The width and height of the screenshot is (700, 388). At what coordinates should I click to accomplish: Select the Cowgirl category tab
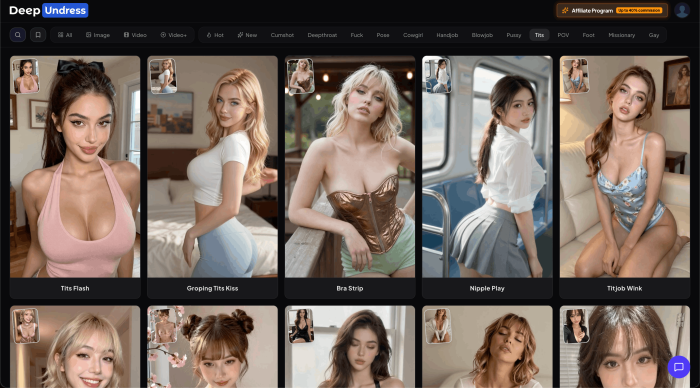[x=413, y=35]
